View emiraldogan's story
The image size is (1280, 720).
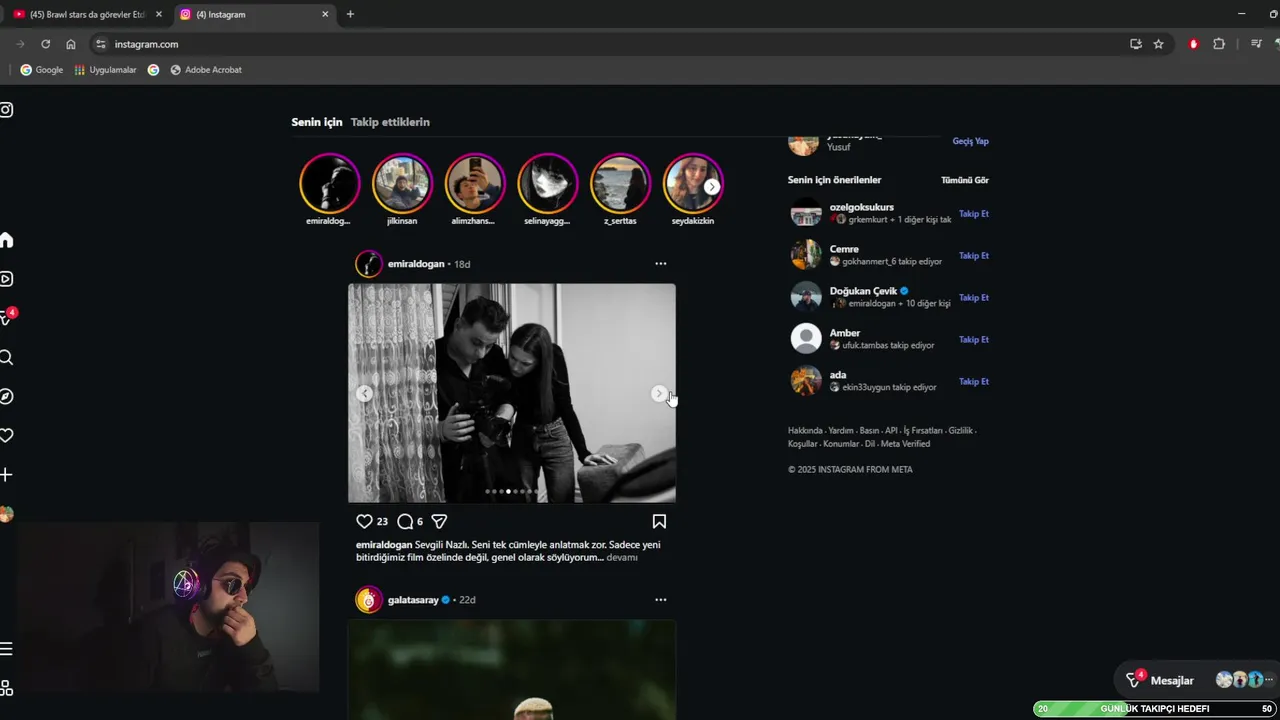click(x=329, y=183)
